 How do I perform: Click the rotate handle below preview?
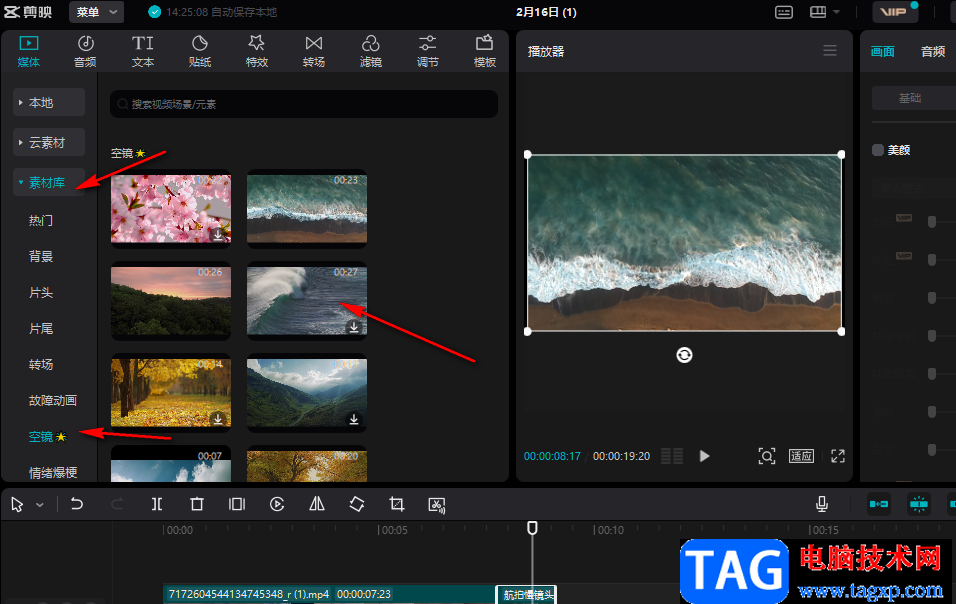(x=684, y=355)
